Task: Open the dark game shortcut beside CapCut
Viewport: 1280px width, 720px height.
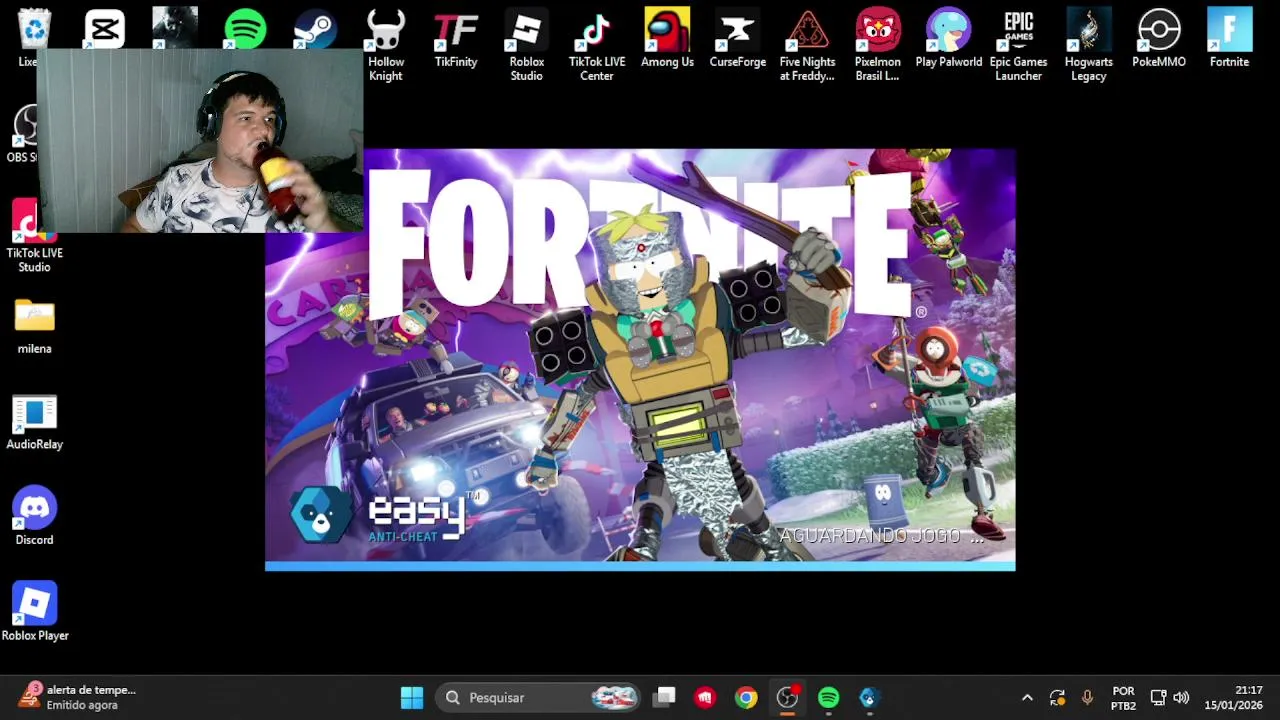Action: 175,28
